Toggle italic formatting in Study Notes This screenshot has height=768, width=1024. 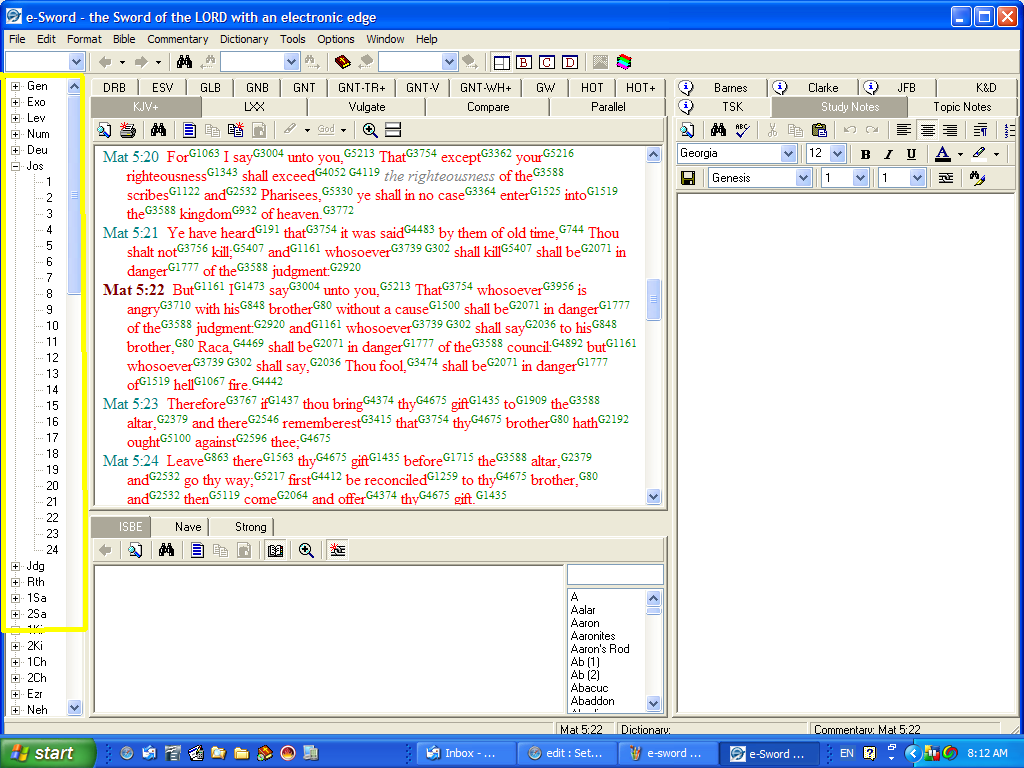[888, 154]
